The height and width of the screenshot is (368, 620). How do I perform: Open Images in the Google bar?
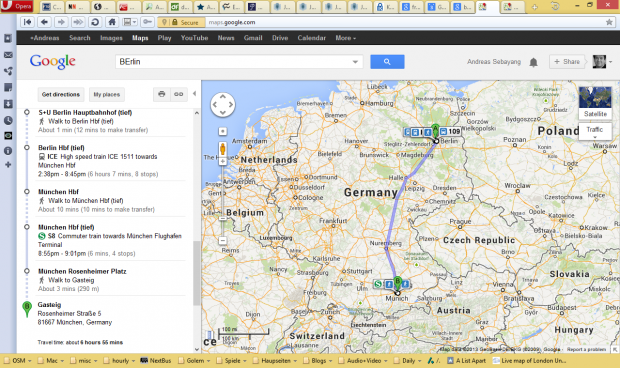(x=111, y=38)
